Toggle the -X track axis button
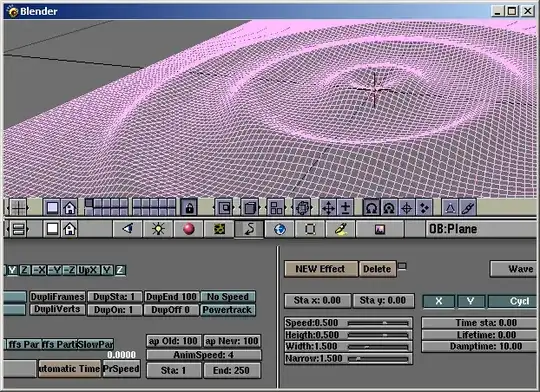 coord(39,270)
